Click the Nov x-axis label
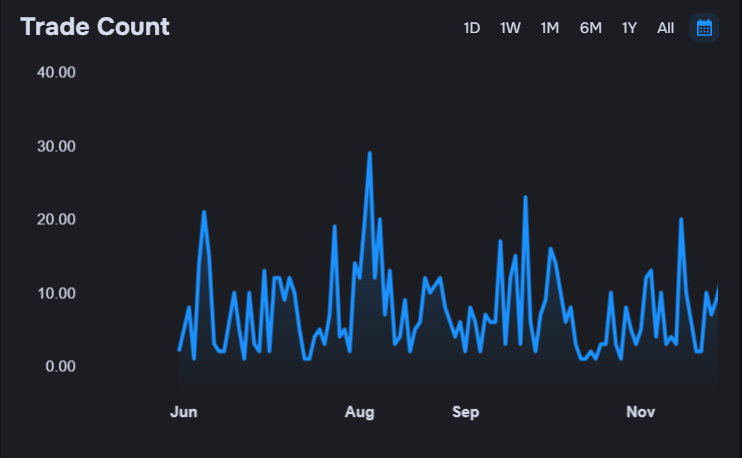This screenshot has width=742, height=458. [641, 412]
